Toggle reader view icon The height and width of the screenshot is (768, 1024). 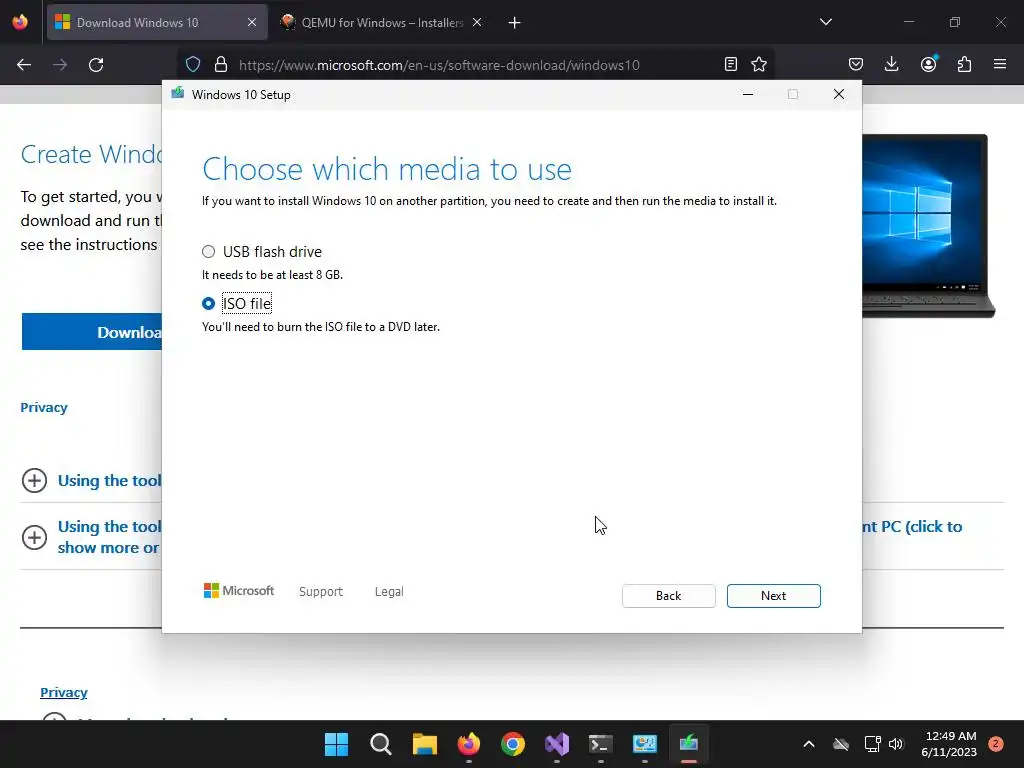pos(731,64)
